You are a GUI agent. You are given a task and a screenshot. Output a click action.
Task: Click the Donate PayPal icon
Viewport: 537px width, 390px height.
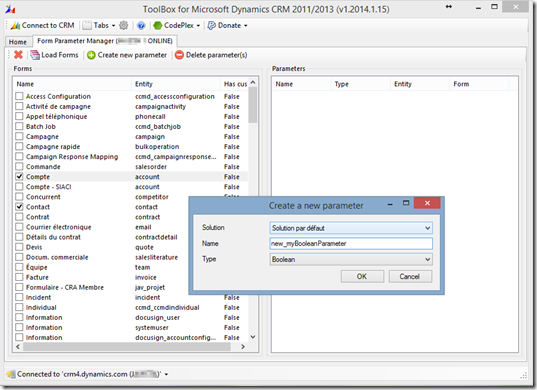point(212,25)
